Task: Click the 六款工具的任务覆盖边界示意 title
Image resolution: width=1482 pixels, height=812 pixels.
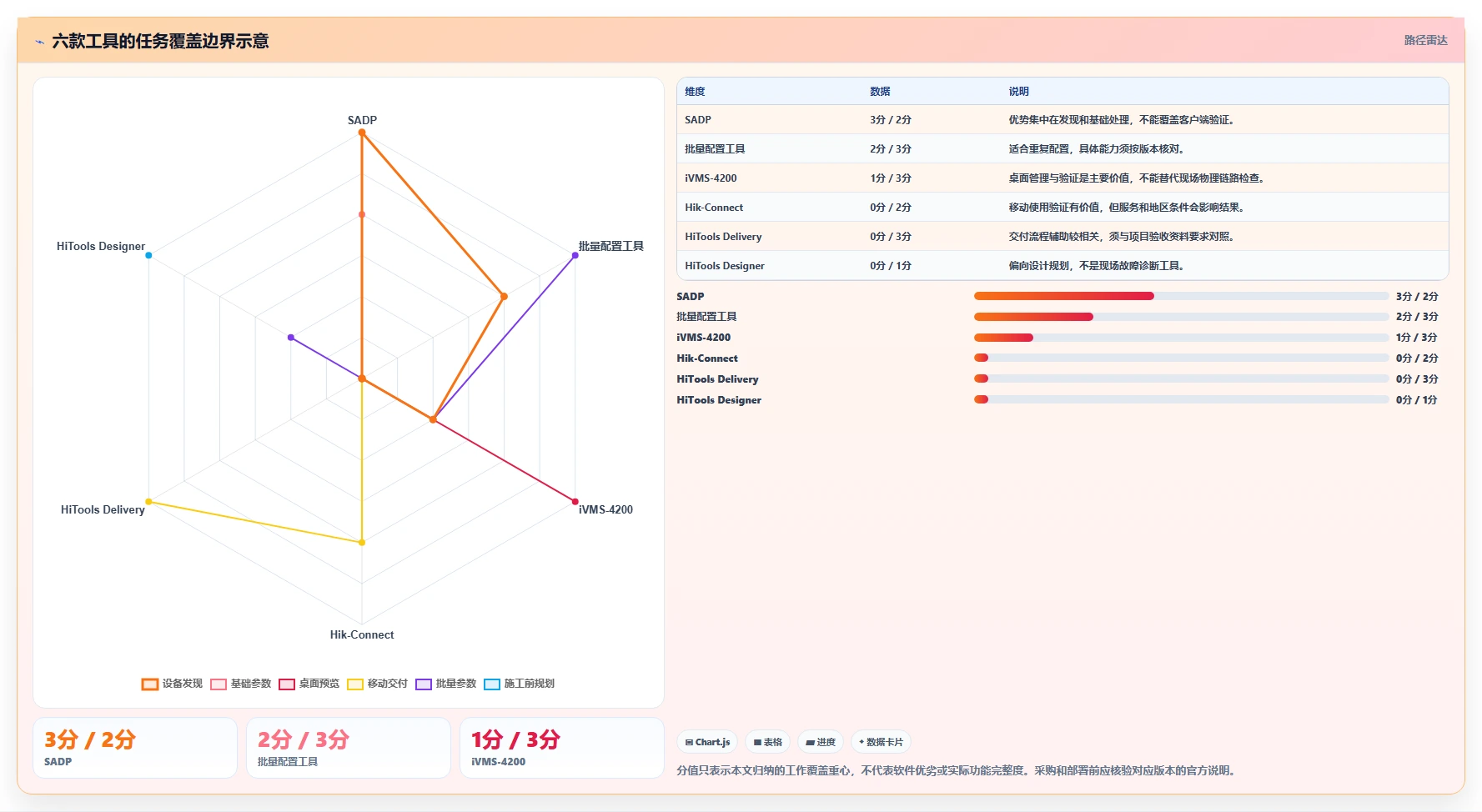Action: pos(160,42)
